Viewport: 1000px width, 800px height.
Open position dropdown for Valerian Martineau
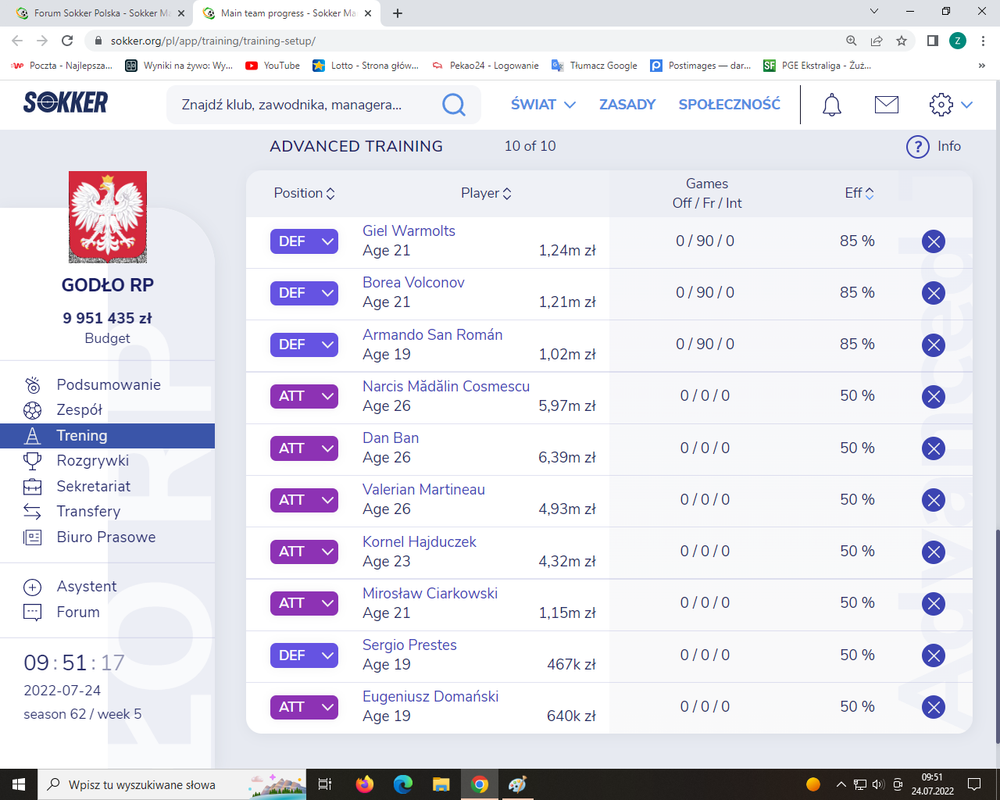click(x=304, y=500)
